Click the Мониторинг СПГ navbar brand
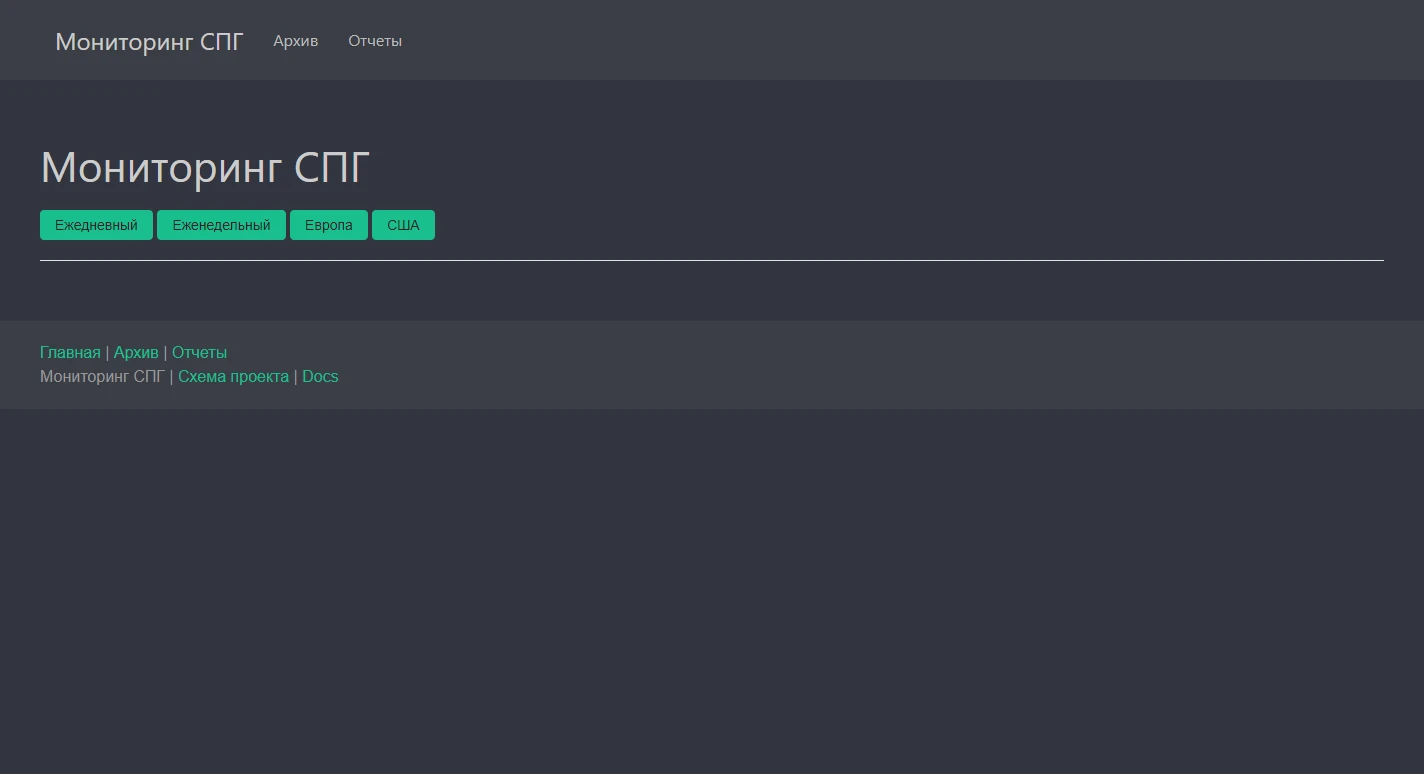 (x=149, y=41)
